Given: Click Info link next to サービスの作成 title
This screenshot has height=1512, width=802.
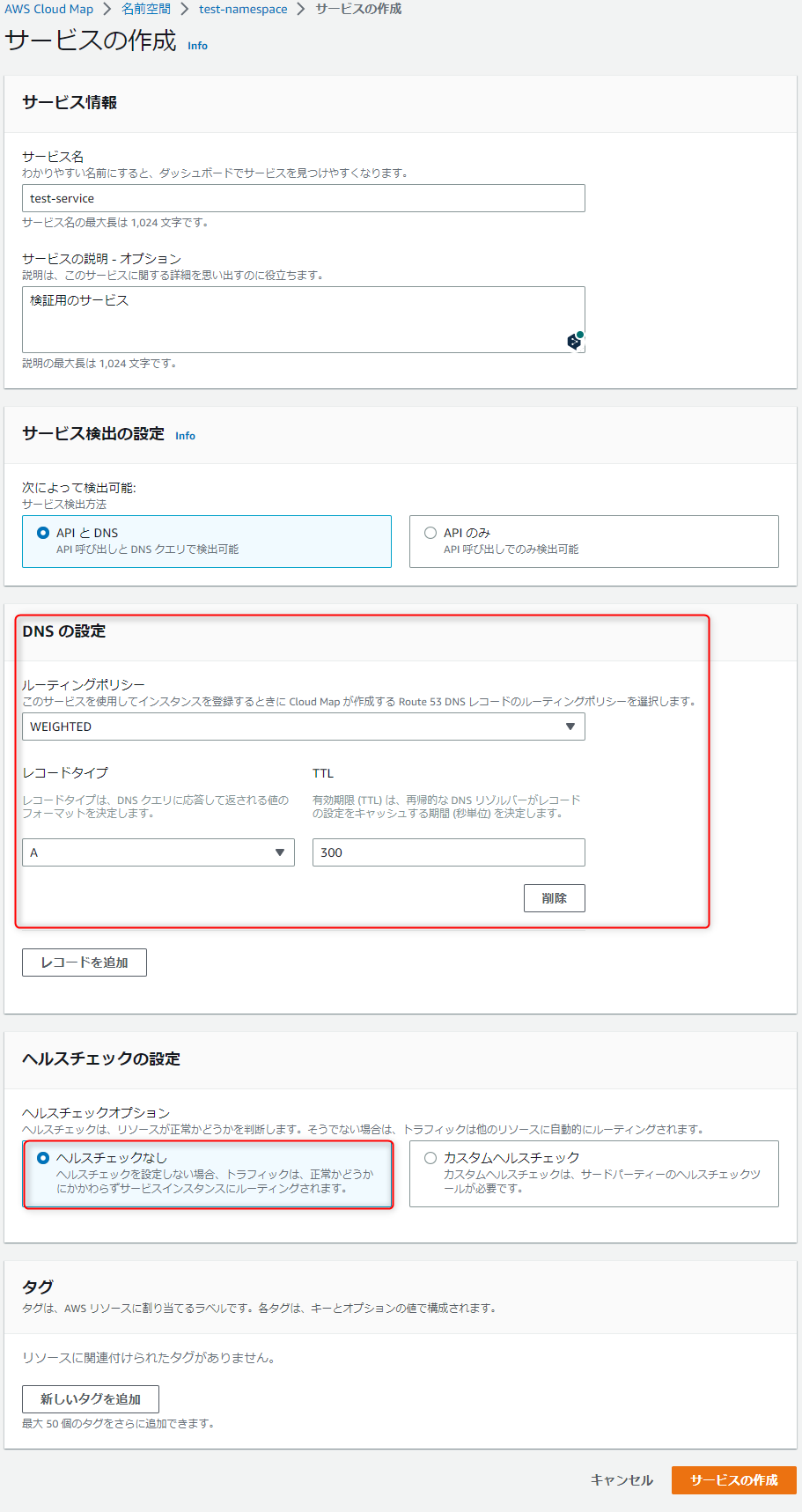Looking at the screenshot, I should pos(197,46).
